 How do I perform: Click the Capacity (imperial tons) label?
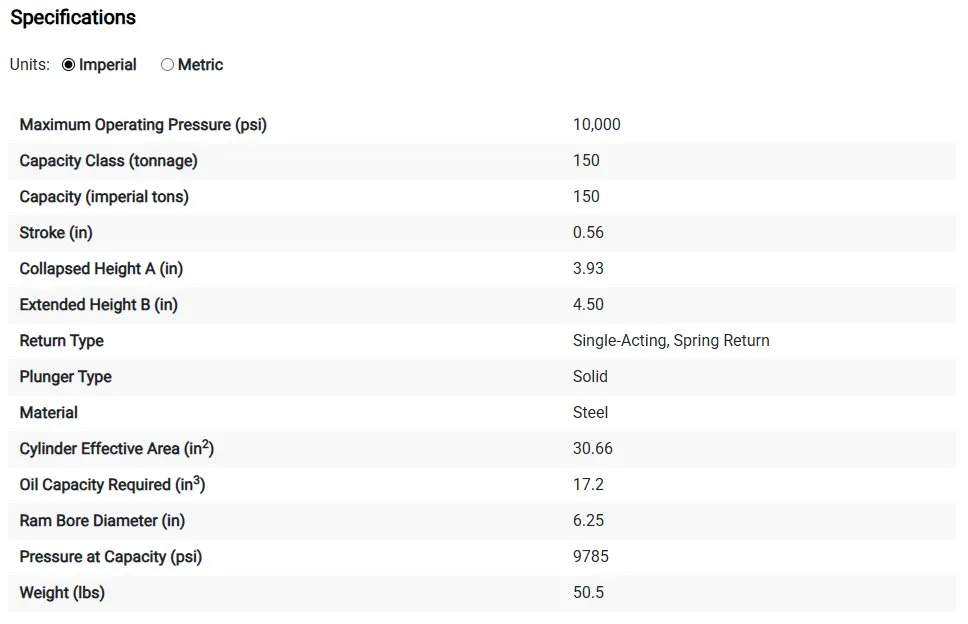(x=104, y=197)
